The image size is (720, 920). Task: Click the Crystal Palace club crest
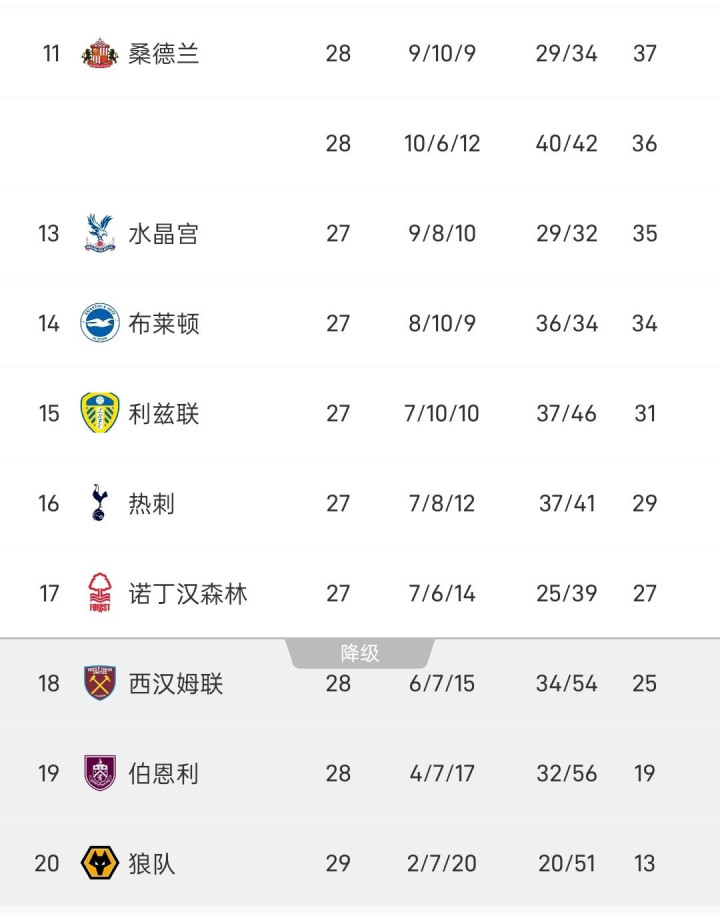pyautogui.click(x=100, y=233)
